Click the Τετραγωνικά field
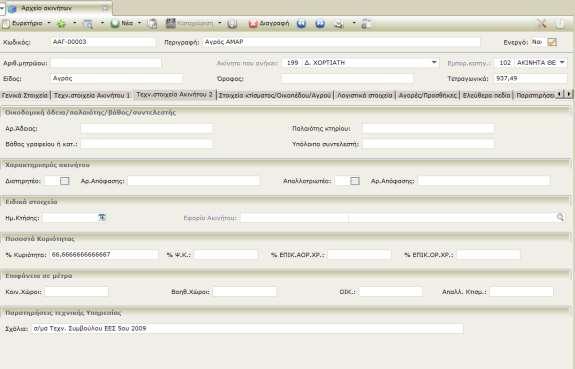This screenshot has height=369, width=575. [x=531, y=78]
